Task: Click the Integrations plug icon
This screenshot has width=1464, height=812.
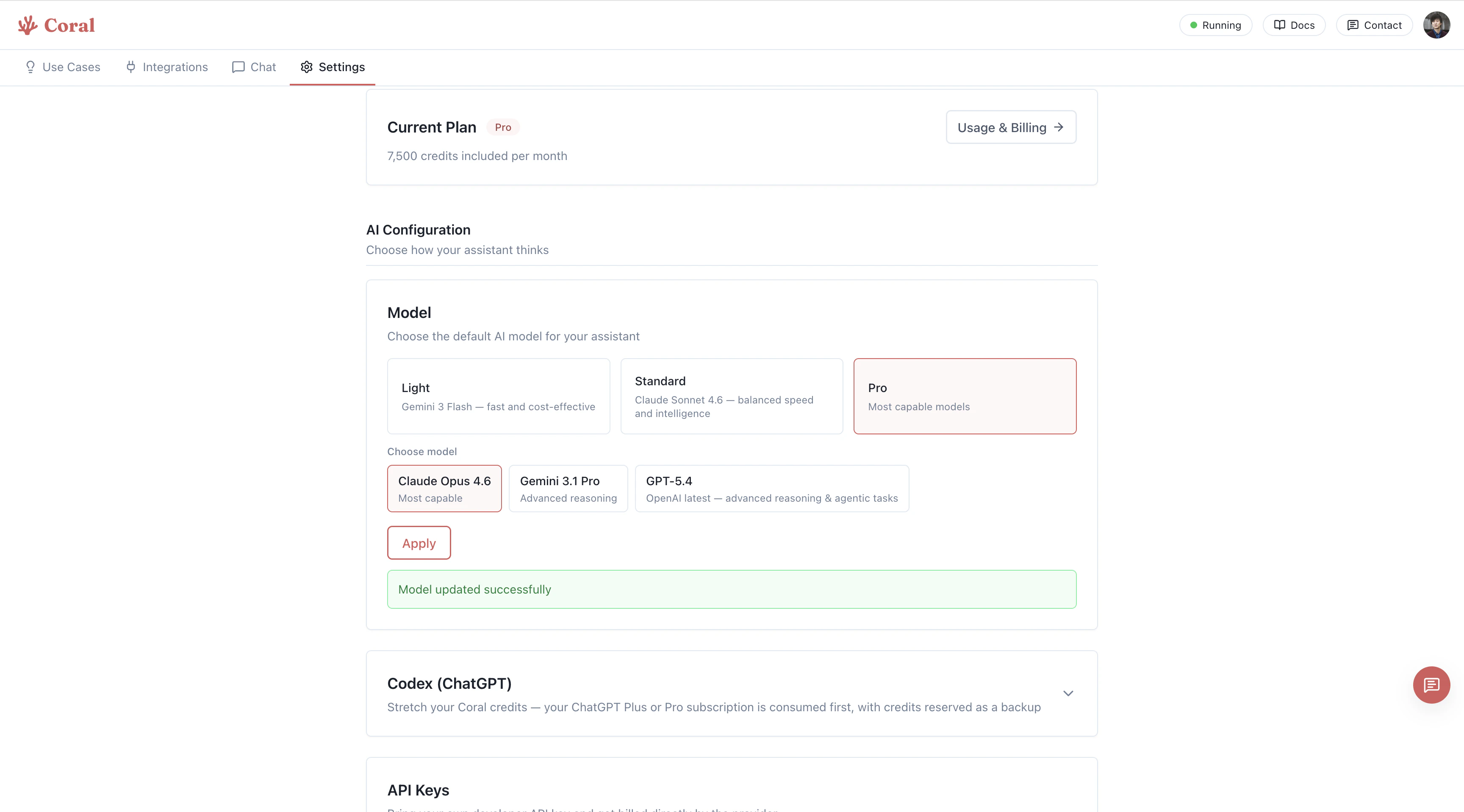Action: 130,67
